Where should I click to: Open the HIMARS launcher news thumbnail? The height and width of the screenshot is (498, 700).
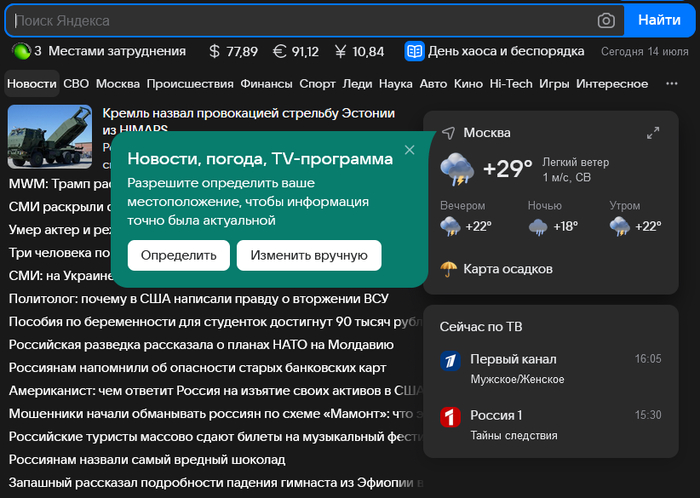coord(50,137)
